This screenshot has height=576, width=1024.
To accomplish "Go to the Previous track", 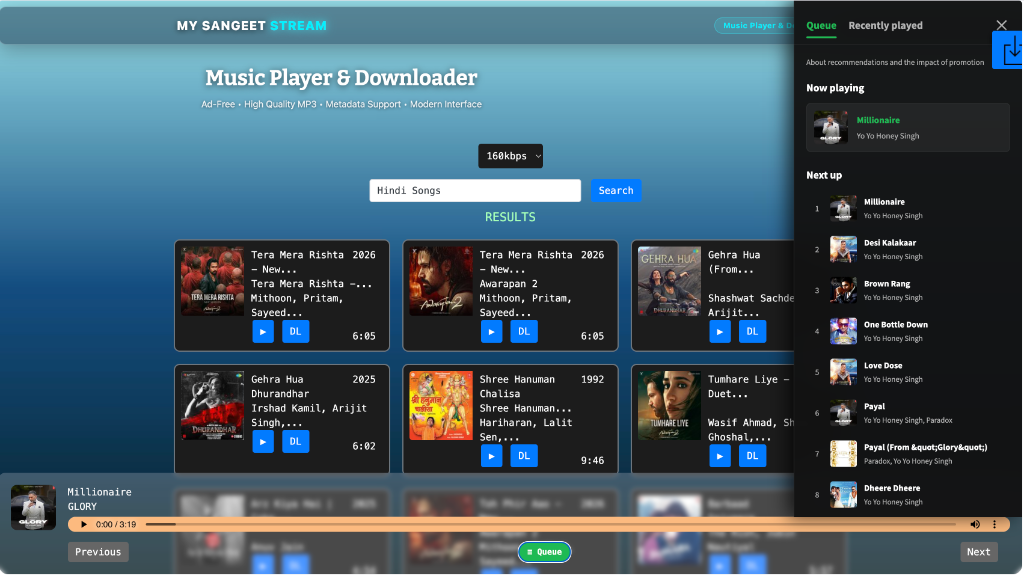I will [x=98, y=552].
